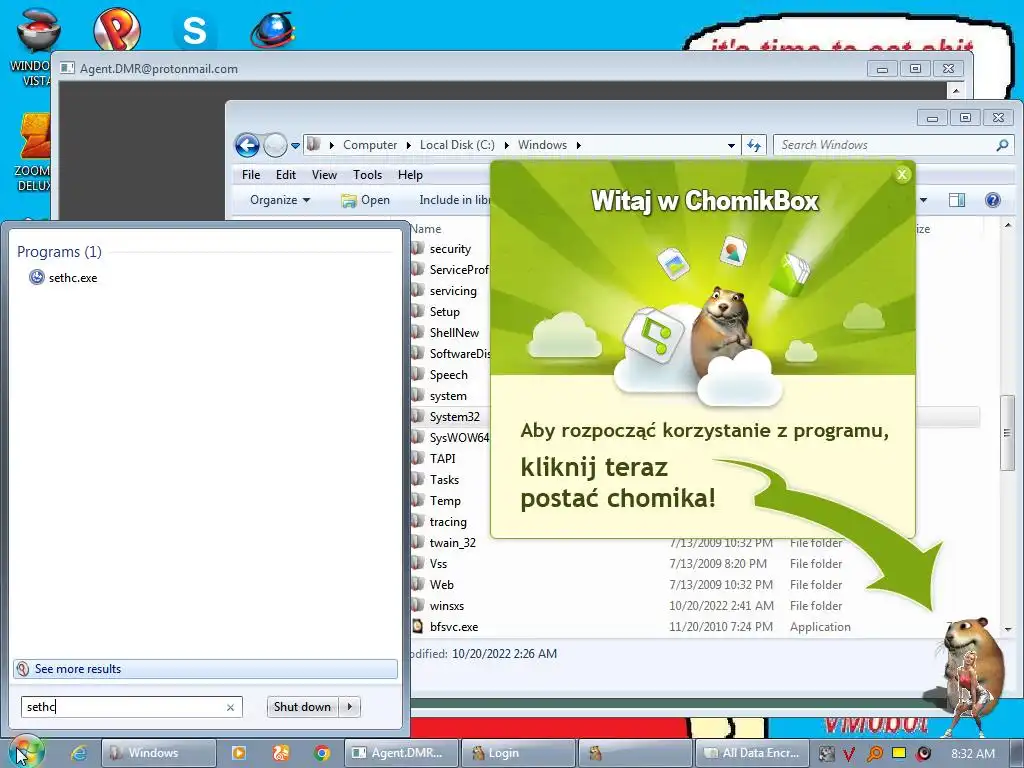Screen dimensions: 1024x768
Task: Launch Internet Explorer from taskbar
Action: tap(79, 753)
